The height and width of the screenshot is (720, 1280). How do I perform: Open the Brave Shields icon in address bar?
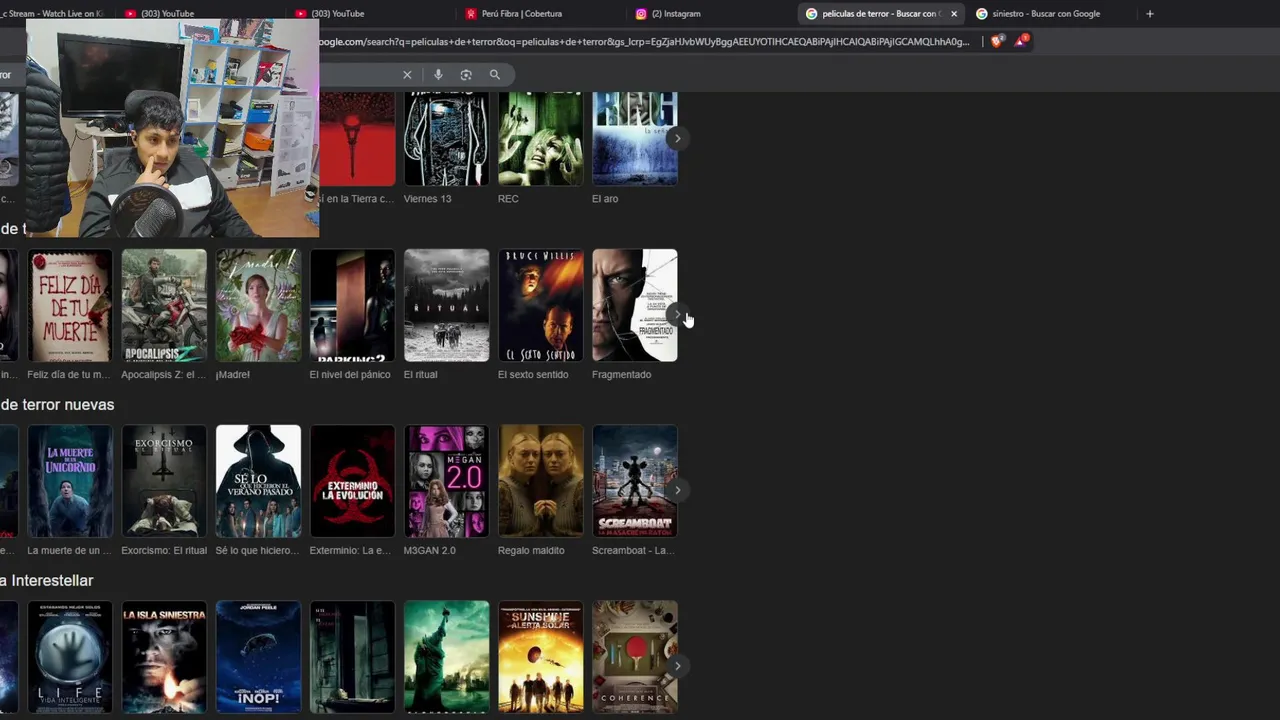pos(996,41)
